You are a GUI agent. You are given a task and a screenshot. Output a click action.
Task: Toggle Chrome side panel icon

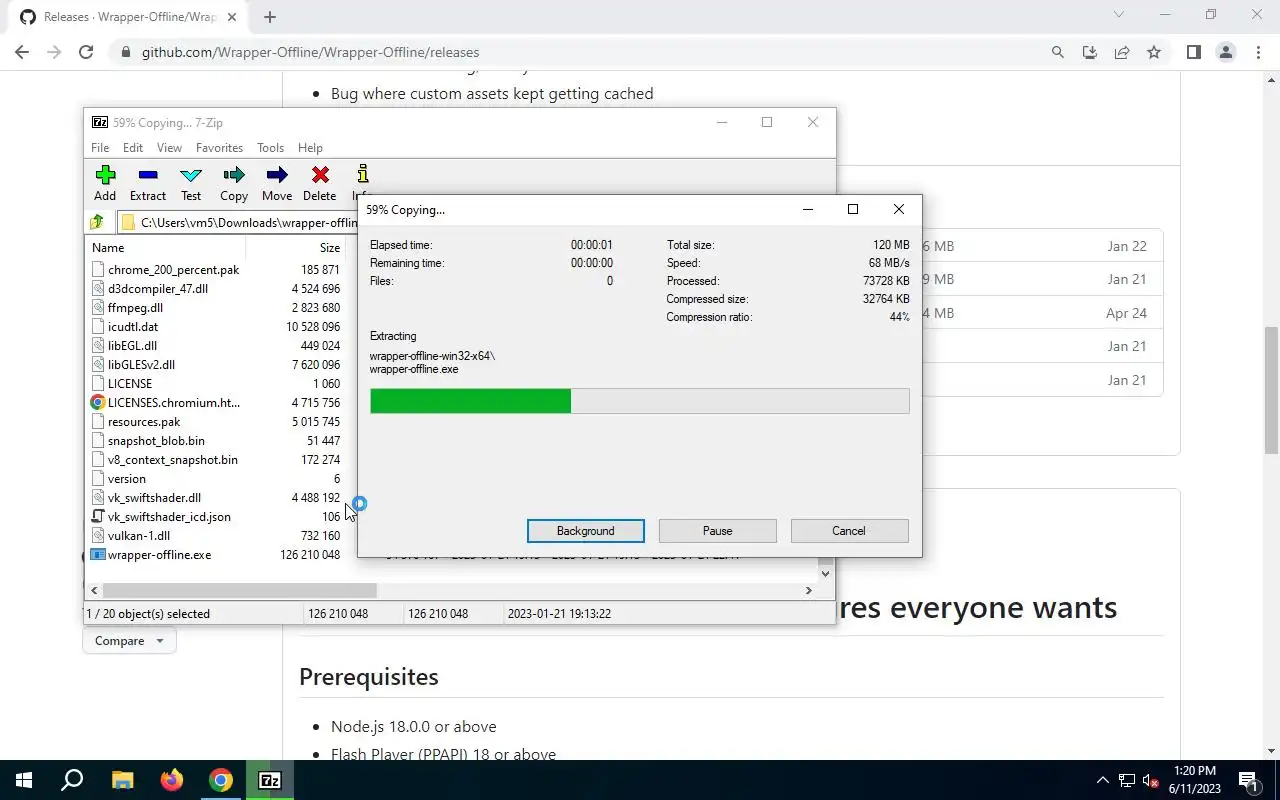(x=1193, y=52)
